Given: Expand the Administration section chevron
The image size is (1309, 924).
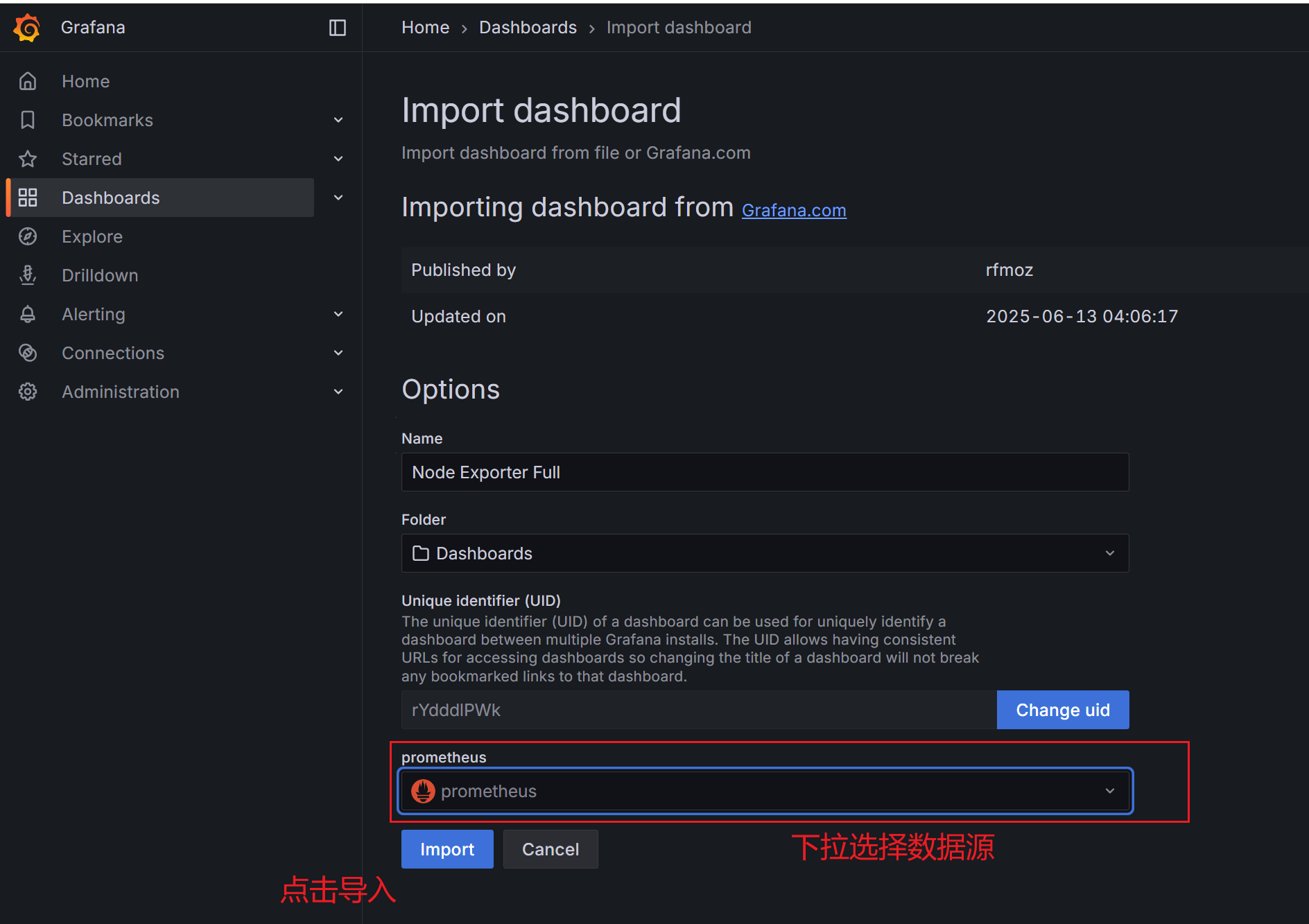Looking at the screenshot, I should pyautogui.click(x=338, y=392).
